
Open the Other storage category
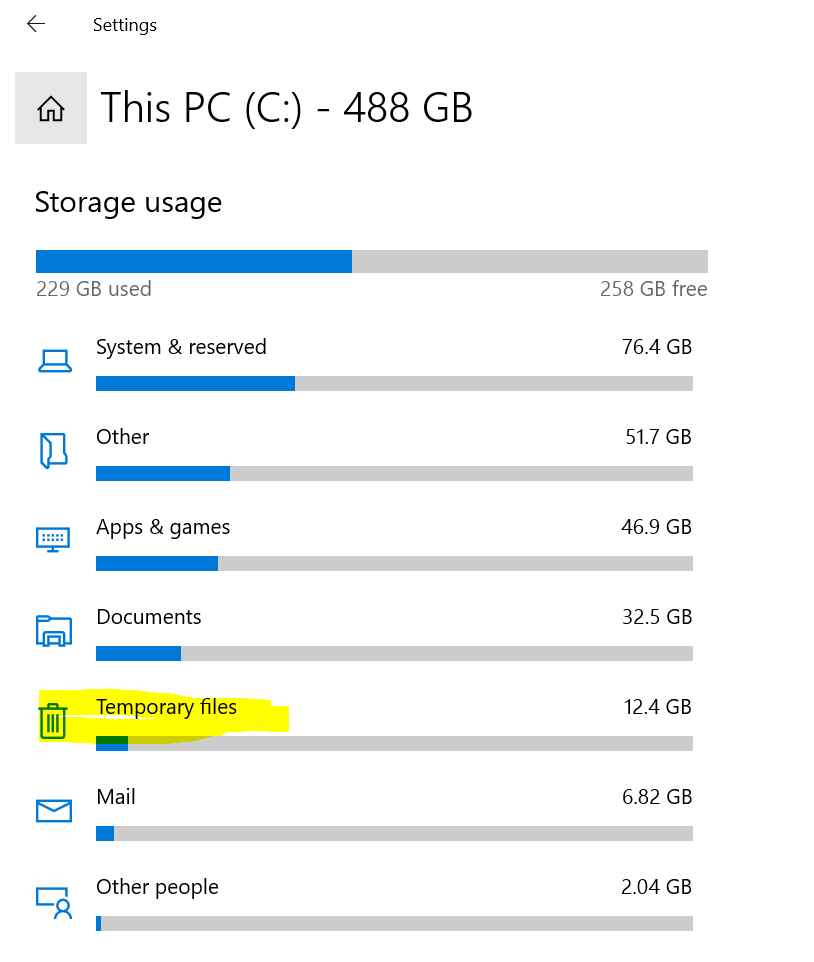[123, 438]
